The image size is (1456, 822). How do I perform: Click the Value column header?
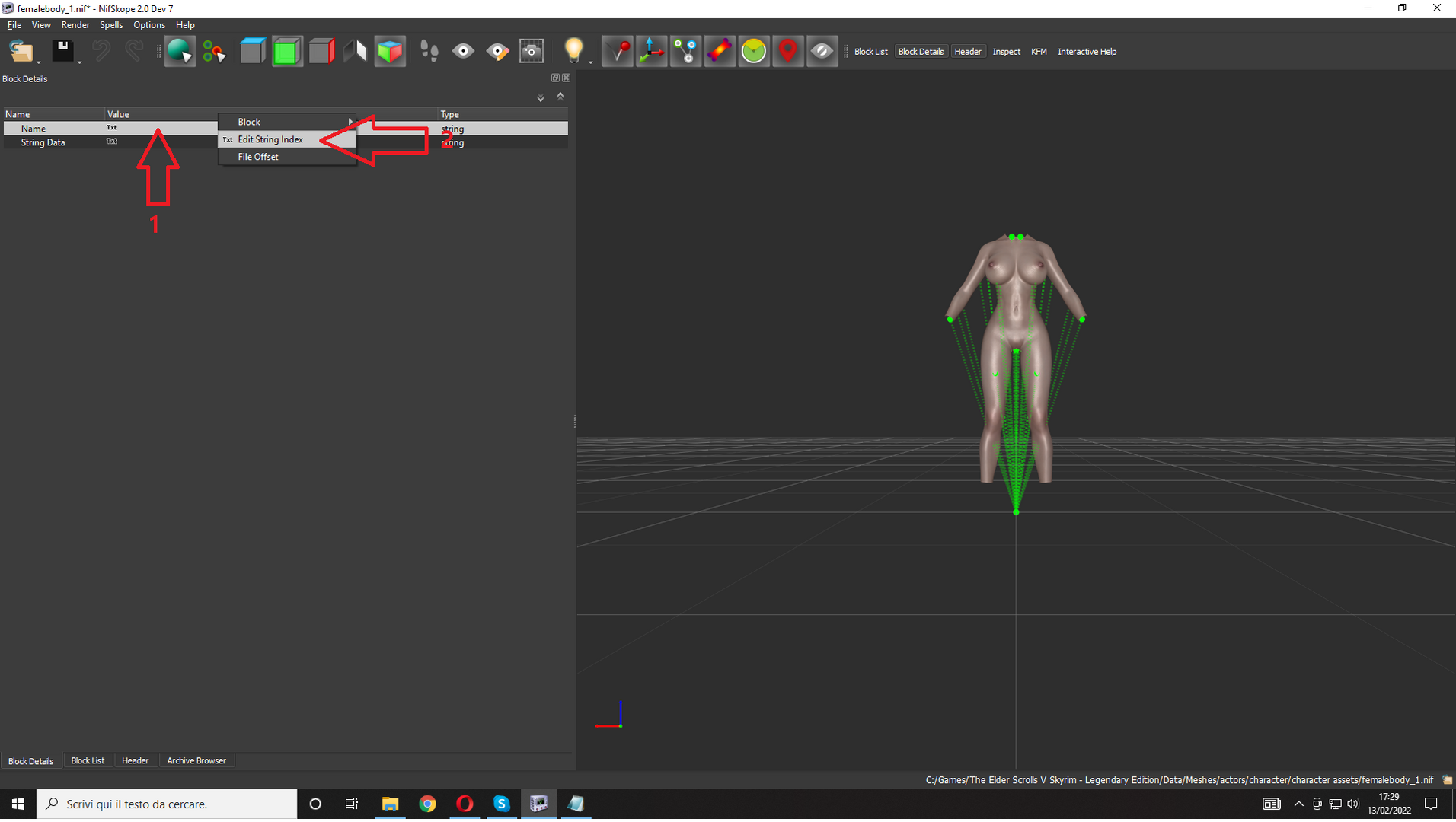pos(270,114)
